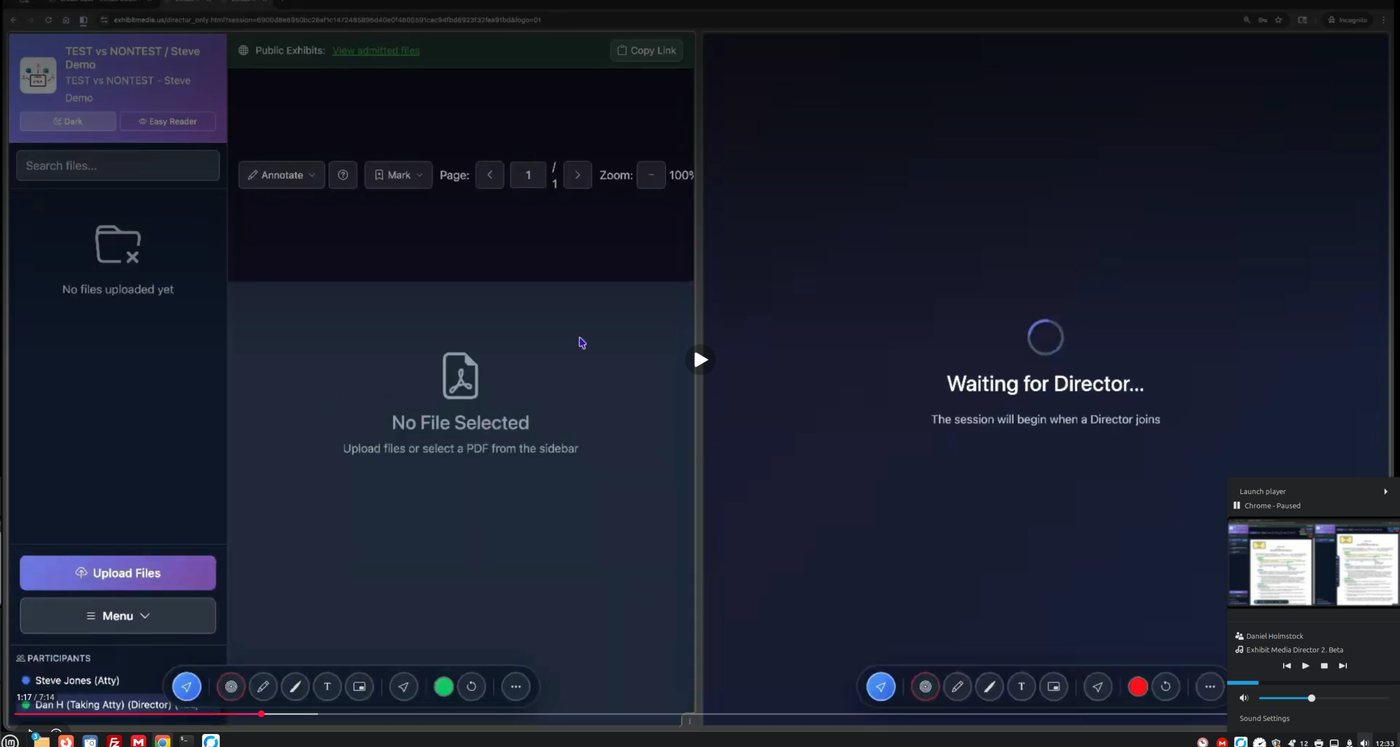The image size is (1400, 747).
Task: Activate the laser spotlight tool in right panel toolbar
Action: [925, 687]
